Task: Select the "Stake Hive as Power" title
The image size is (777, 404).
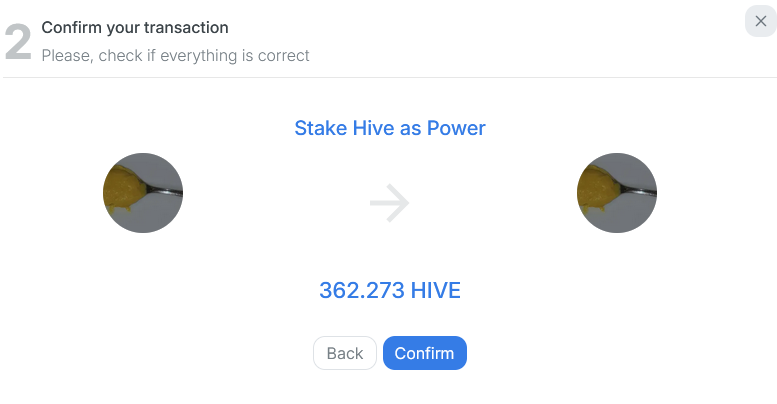Action: (390, 128)
